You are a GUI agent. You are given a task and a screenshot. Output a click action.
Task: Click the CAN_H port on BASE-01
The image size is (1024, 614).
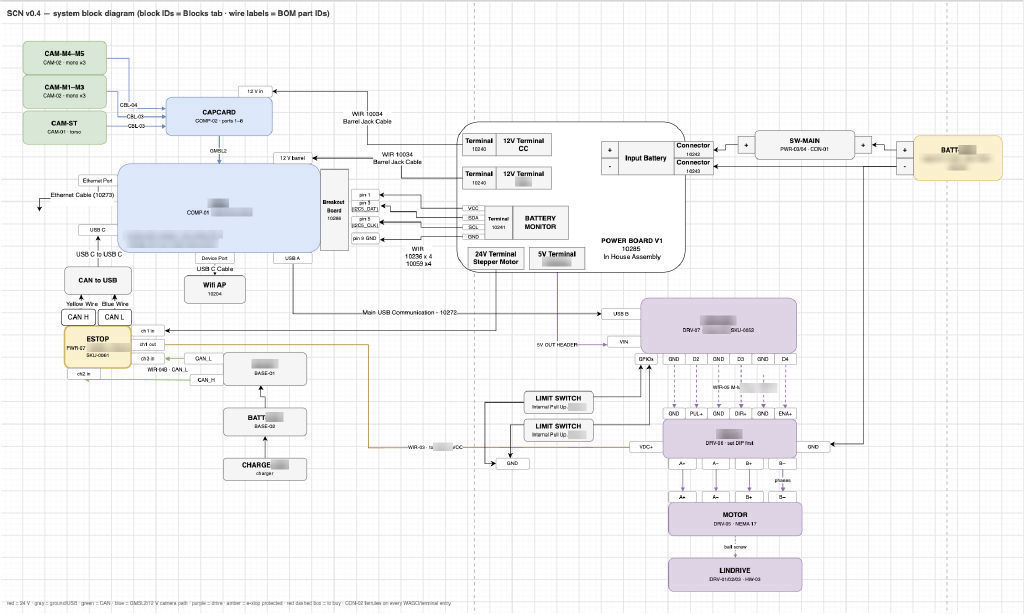point(206,380)
